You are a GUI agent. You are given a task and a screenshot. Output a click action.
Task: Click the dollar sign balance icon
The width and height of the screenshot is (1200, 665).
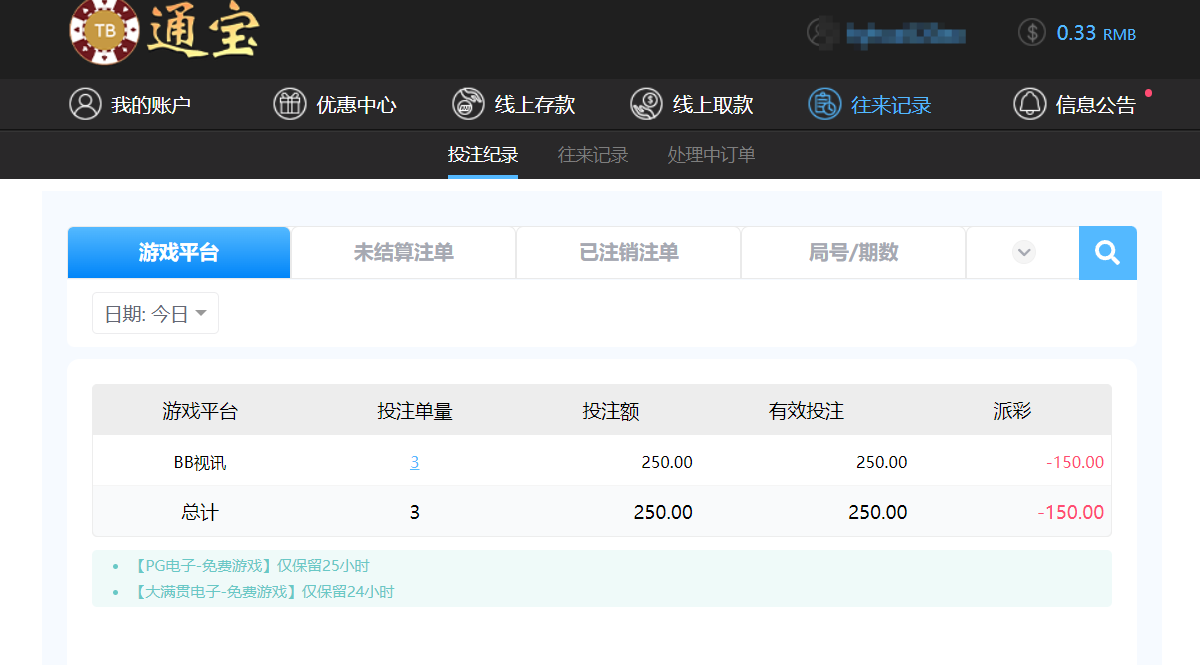(x=1031, y=32)
